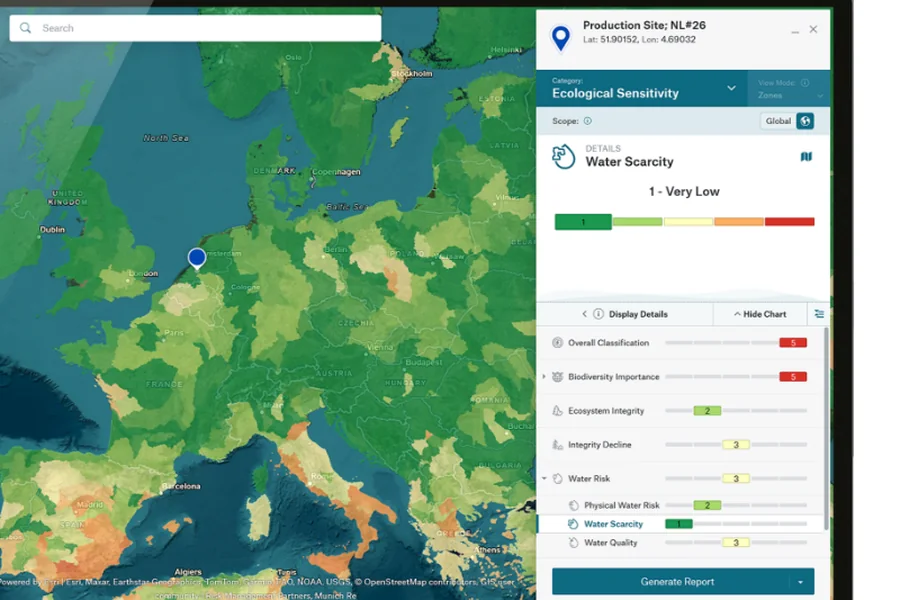
Task: Click the info icon next to Scope
Action: [x=588, y=121]
